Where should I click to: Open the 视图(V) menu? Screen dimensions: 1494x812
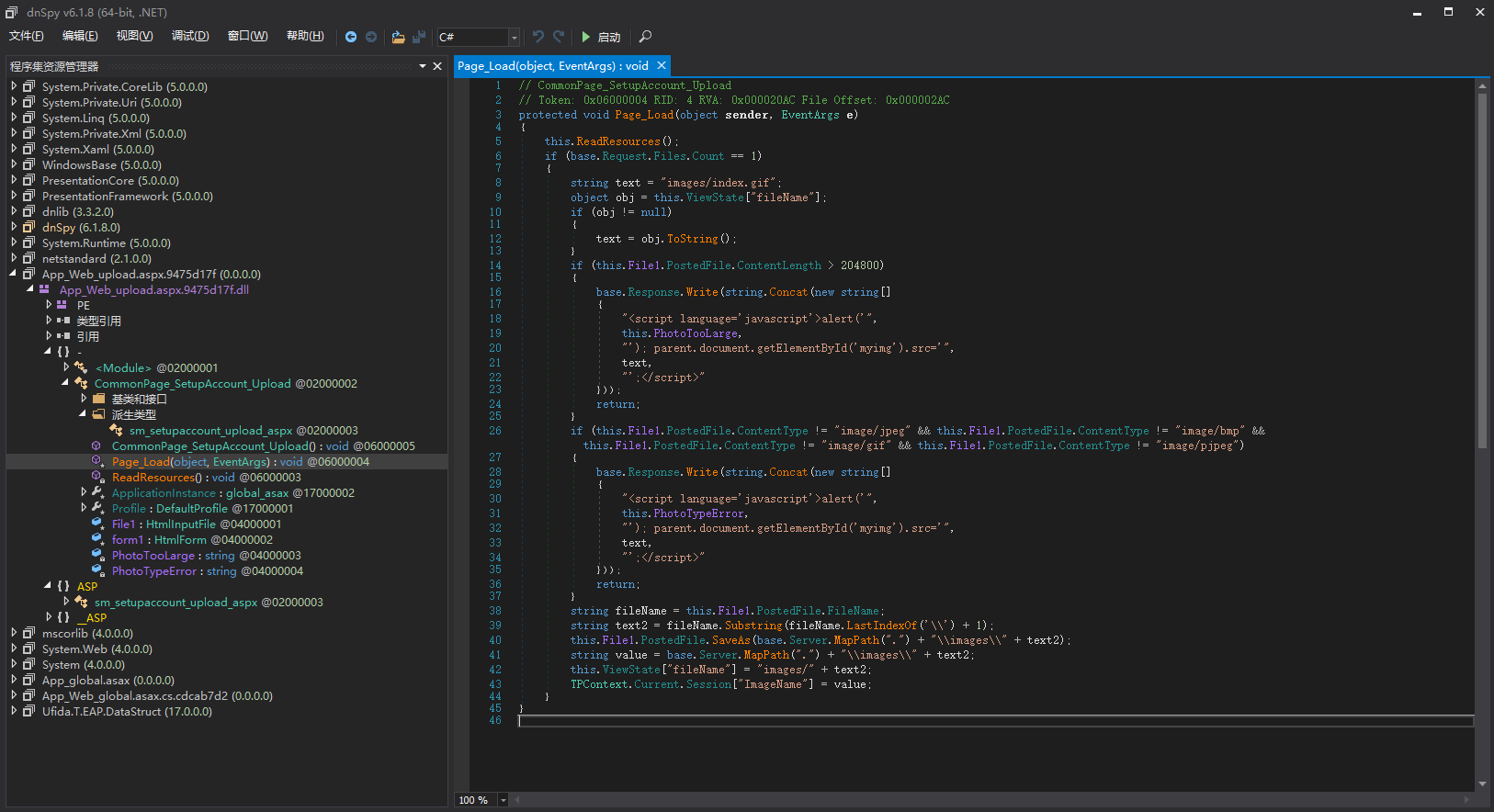[x=134, y=36]
